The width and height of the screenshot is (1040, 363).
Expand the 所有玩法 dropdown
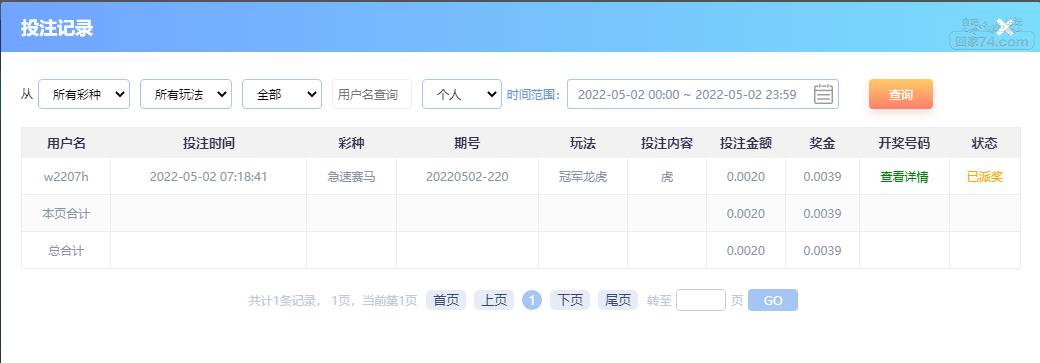click(x=186, y=94)
